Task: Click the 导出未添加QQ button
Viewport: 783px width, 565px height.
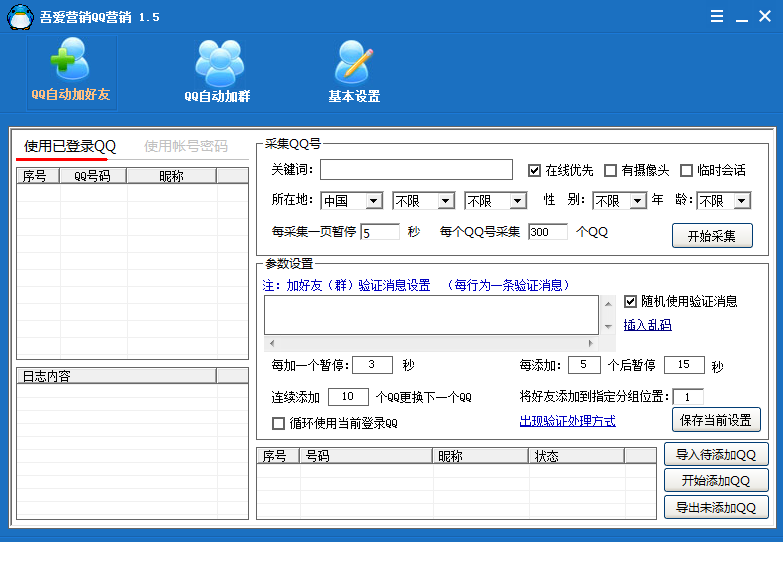Action: pyautogui.click(x=716, y=508)
